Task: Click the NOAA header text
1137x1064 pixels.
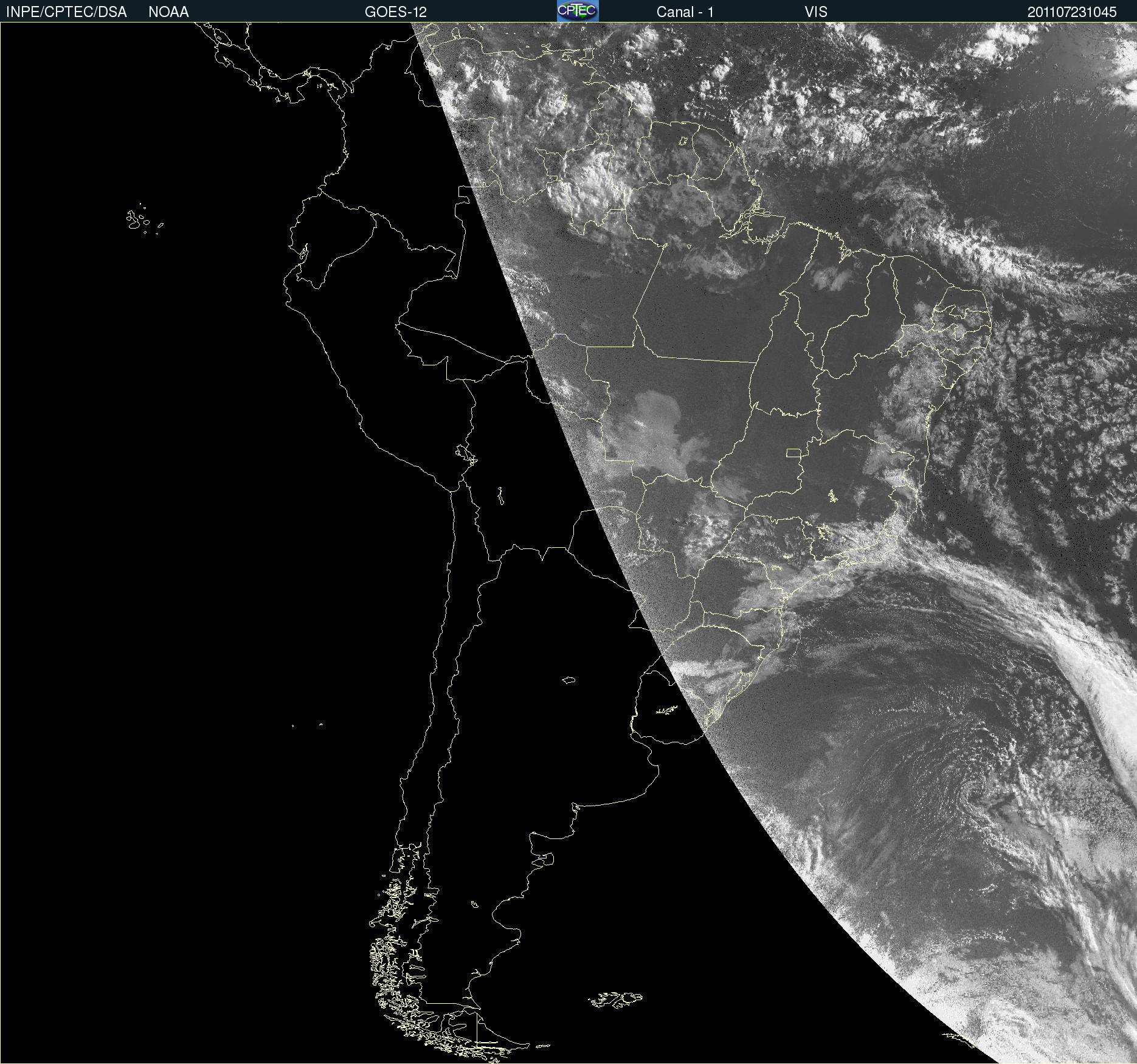Action: coord(168,12)
